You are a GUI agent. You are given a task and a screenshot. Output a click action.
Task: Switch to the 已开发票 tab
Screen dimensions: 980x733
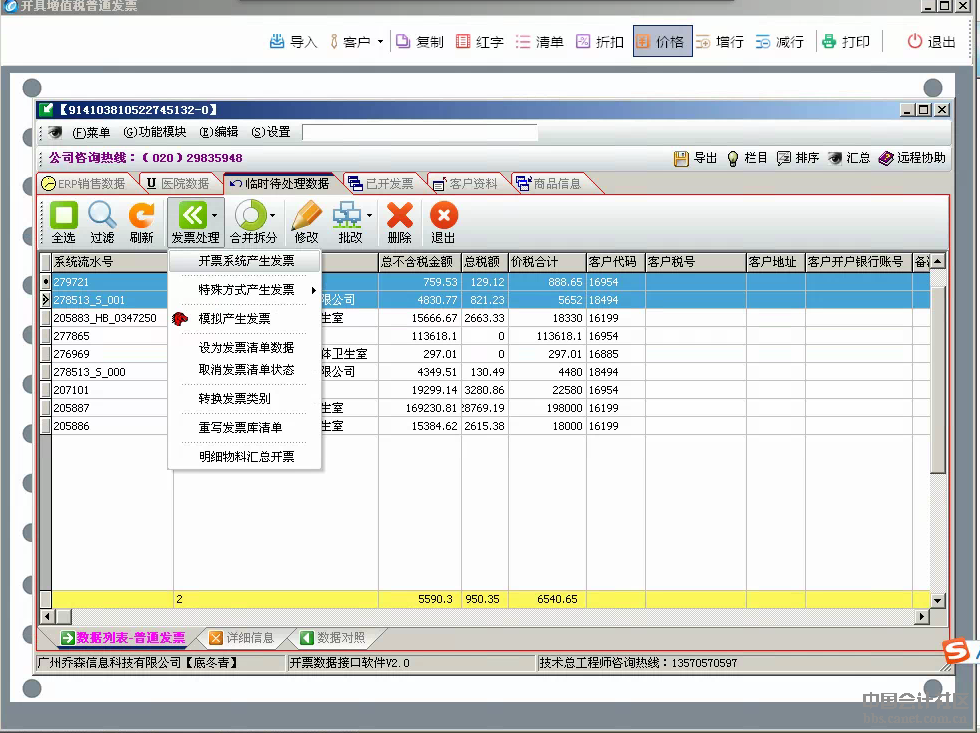[x=380, y=184]
